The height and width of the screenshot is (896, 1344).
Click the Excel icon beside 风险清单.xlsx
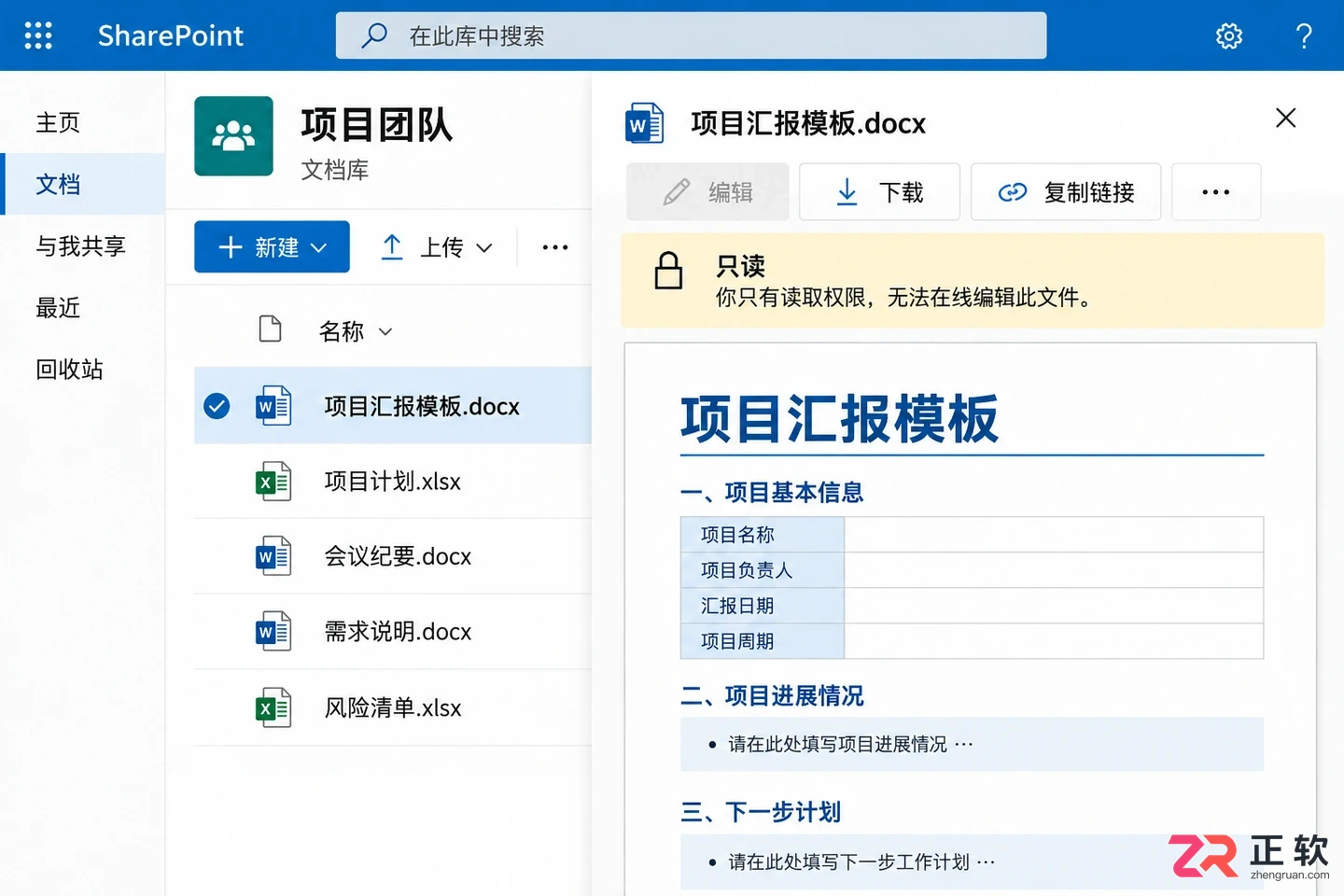[273, 707]
